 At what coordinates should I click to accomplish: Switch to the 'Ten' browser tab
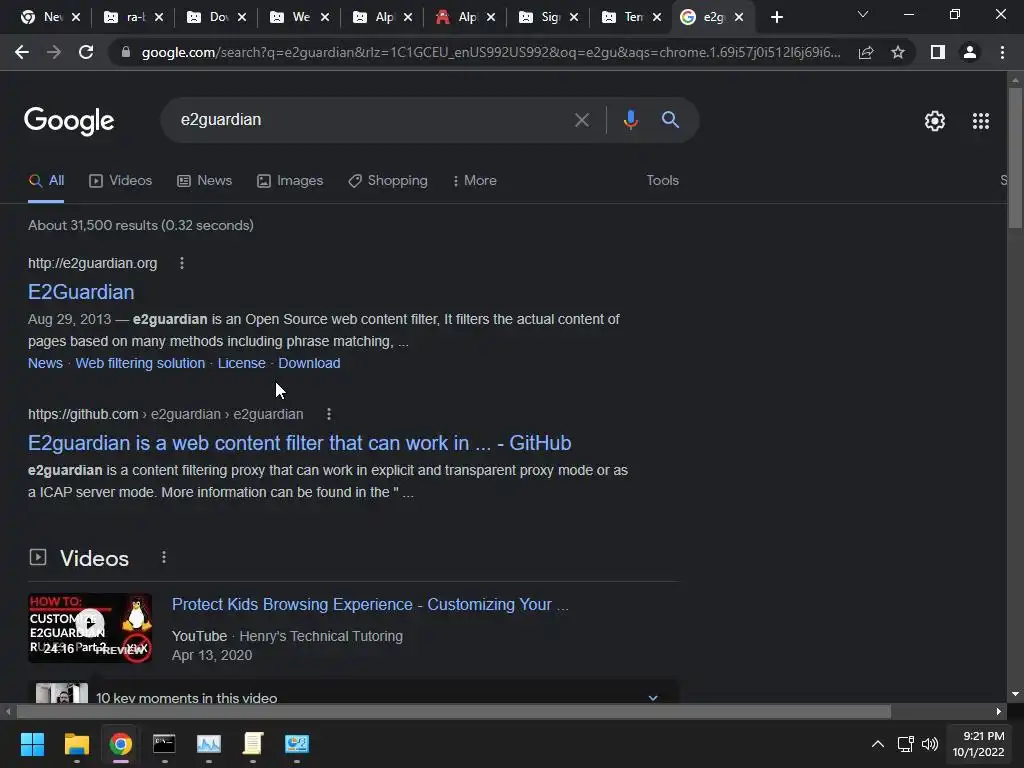(x=632, y=17)
